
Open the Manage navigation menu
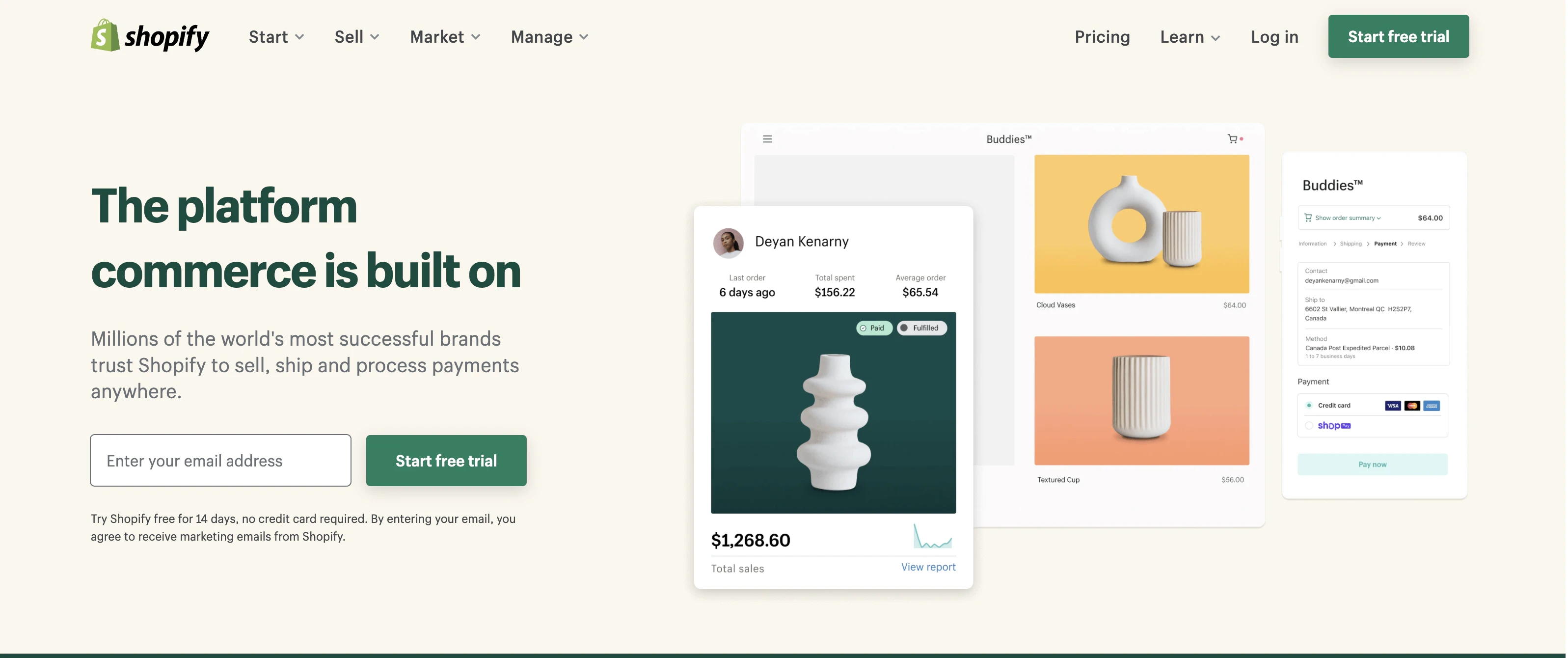(x=550, y=36)
